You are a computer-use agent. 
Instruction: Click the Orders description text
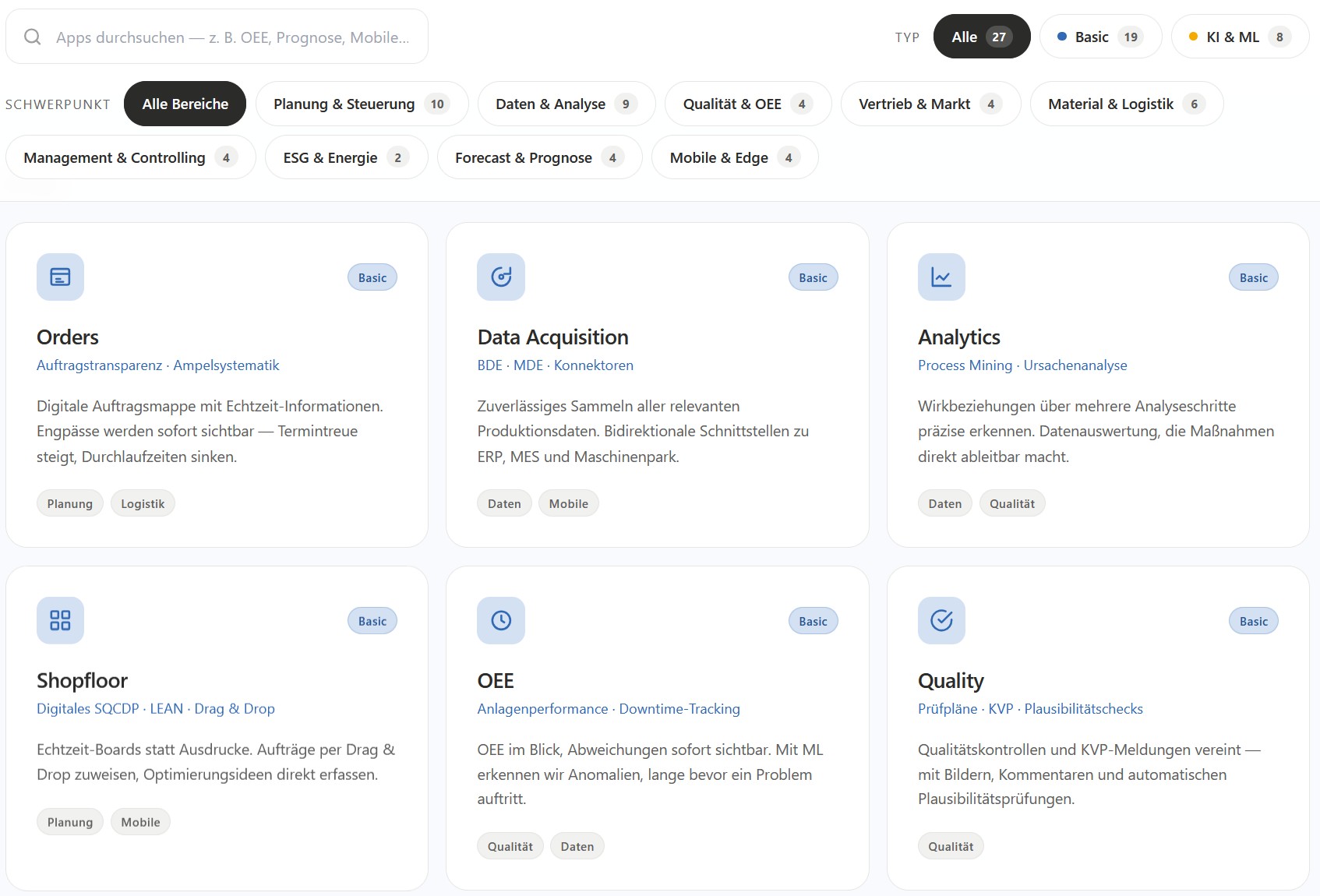tap(210, 431)
